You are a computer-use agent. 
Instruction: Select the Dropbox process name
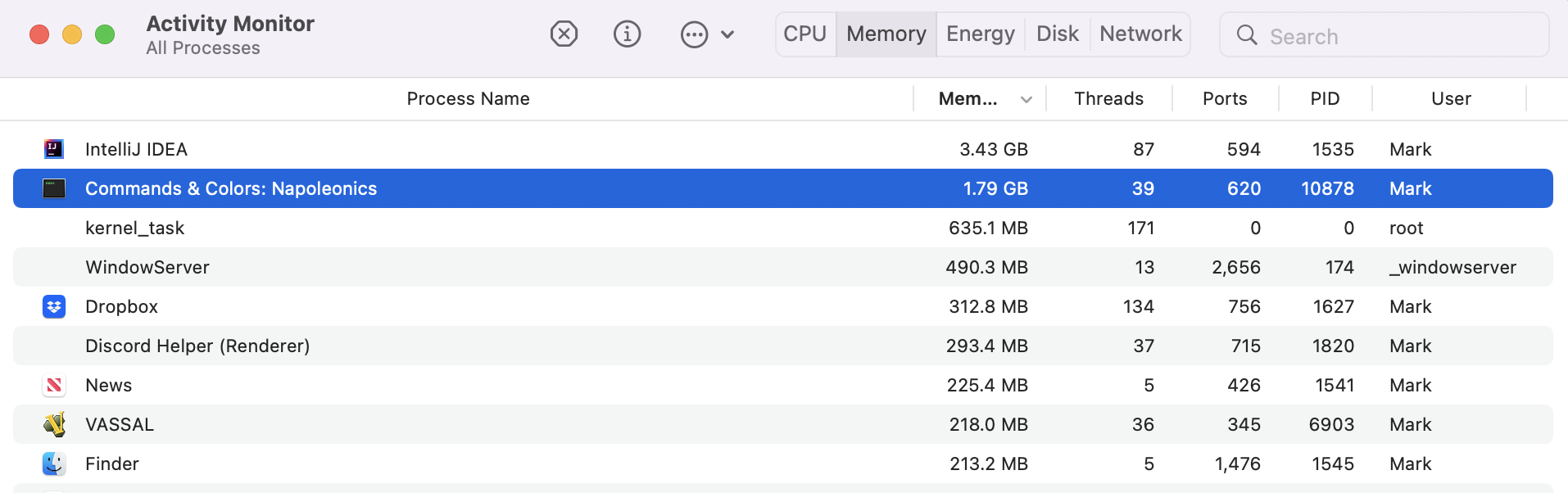click(x=121, y=306)
